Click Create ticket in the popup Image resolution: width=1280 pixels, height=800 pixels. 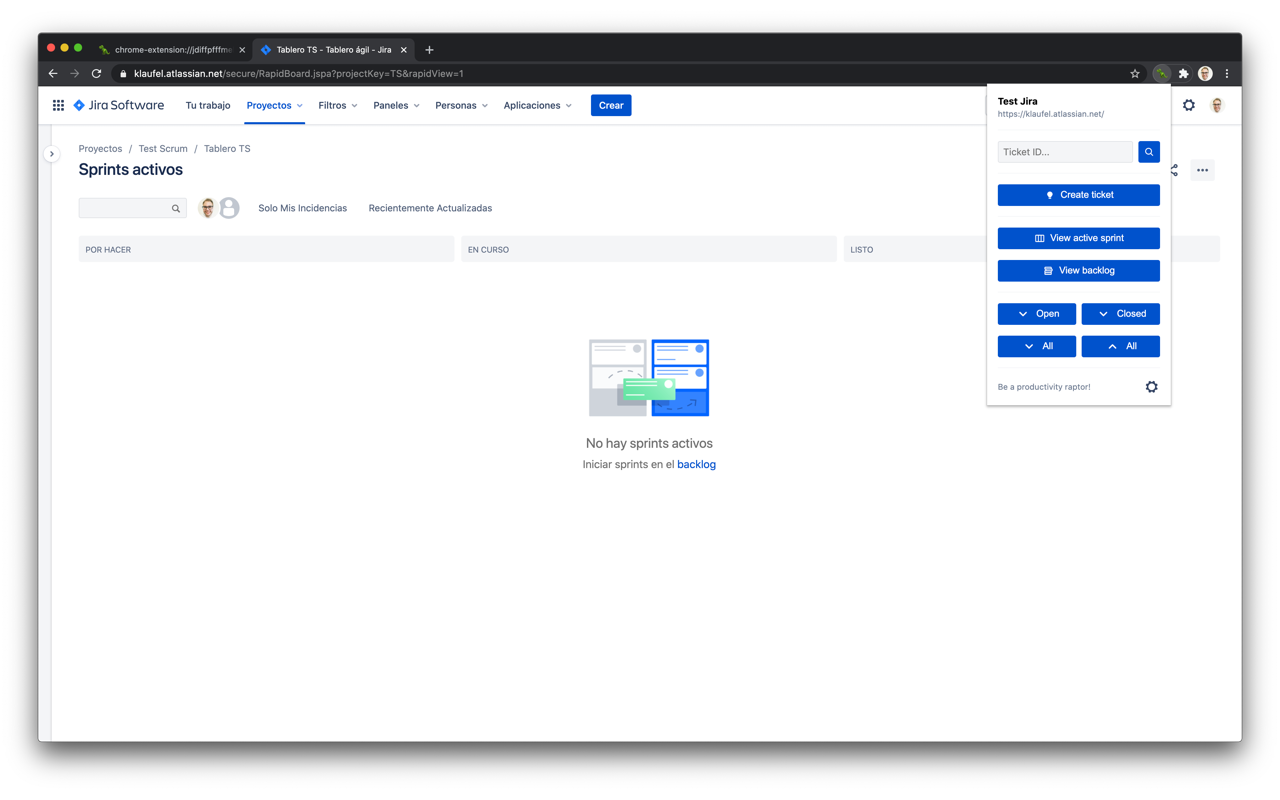[x=1079, y=195]
